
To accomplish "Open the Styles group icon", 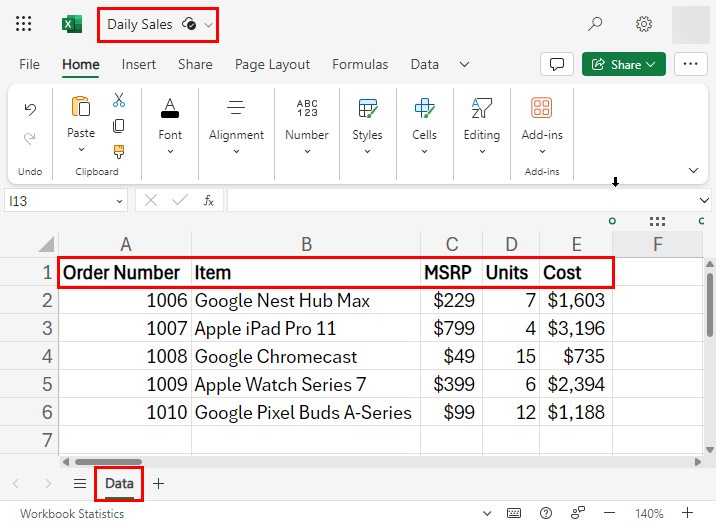I will tap(368, 108).
